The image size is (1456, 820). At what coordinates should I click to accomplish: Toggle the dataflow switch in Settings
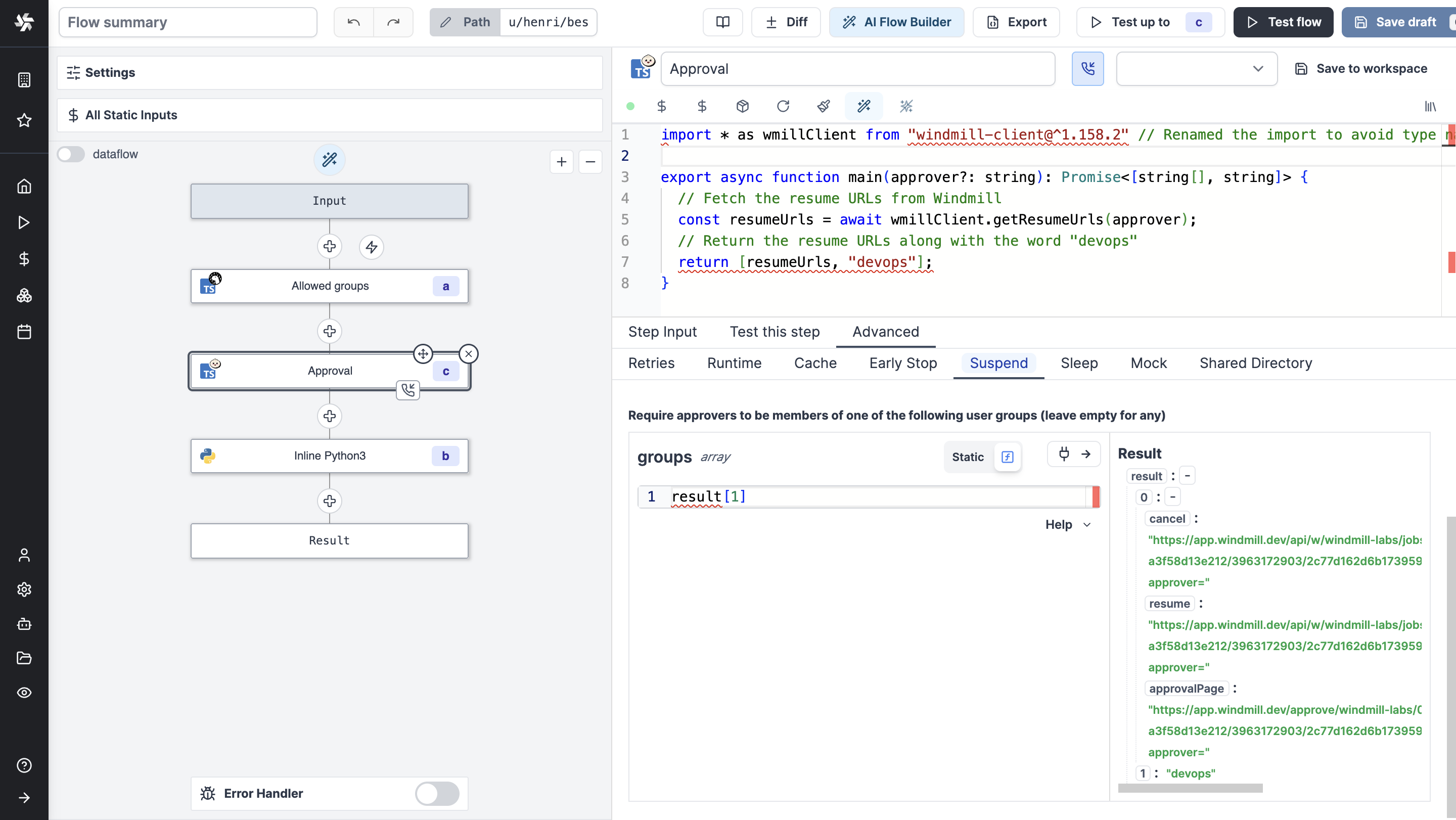tap(71, 154)
